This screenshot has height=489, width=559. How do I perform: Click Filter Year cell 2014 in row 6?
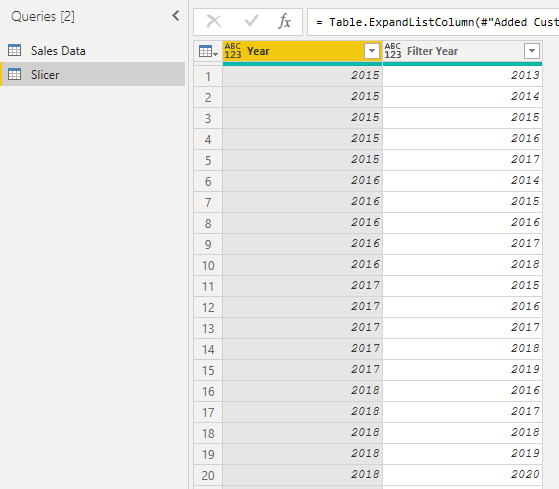pos(462,181)
